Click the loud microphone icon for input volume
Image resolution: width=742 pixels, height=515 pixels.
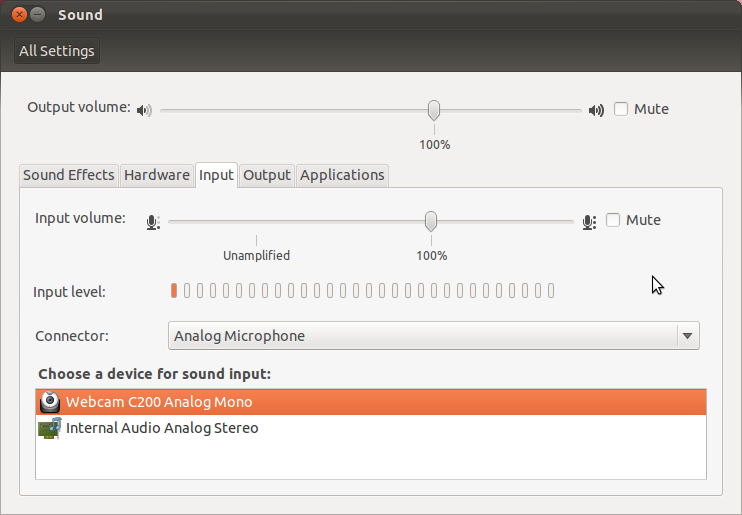[589, 221]
